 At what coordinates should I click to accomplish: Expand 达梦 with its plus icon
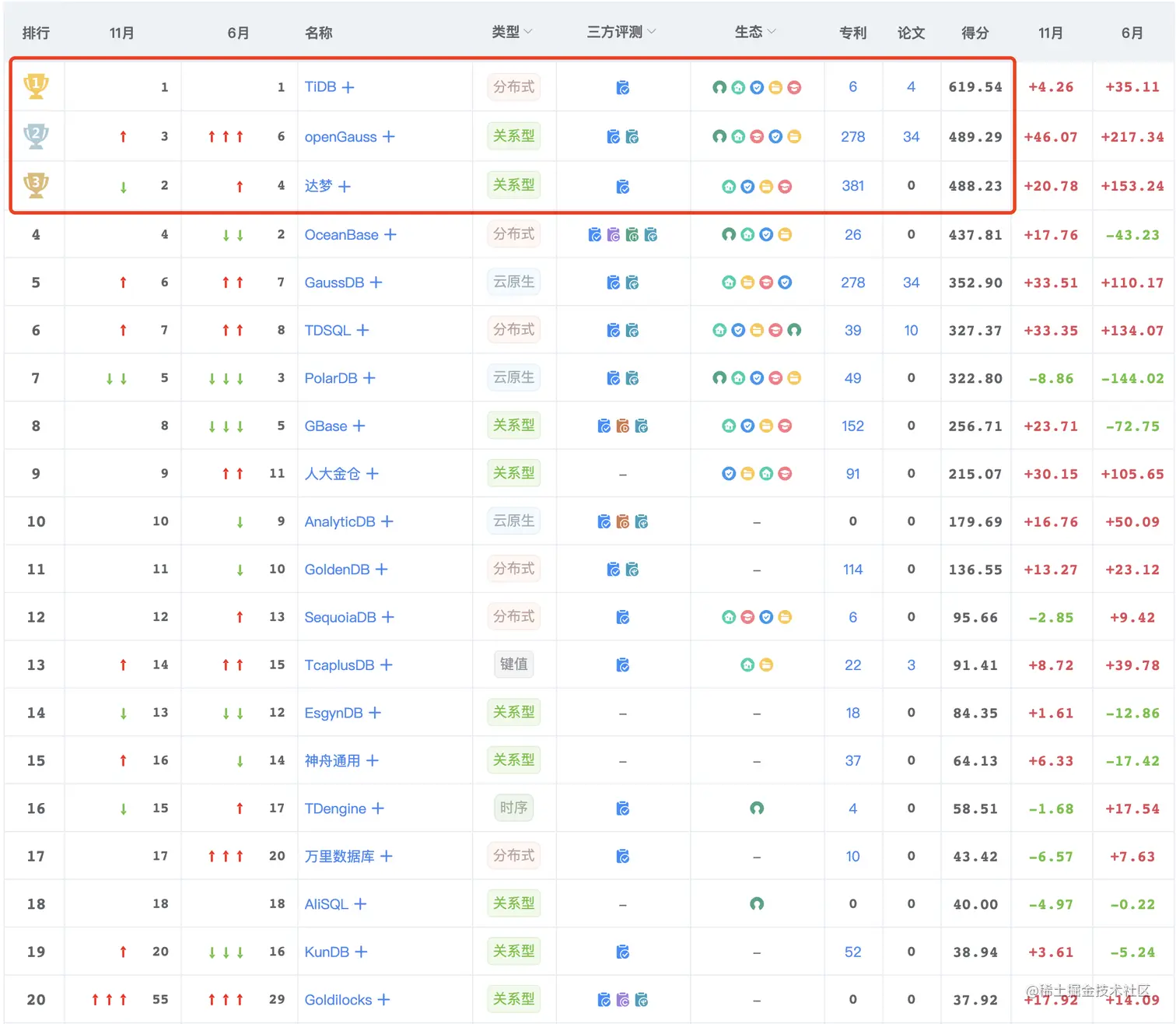[345, 187]
